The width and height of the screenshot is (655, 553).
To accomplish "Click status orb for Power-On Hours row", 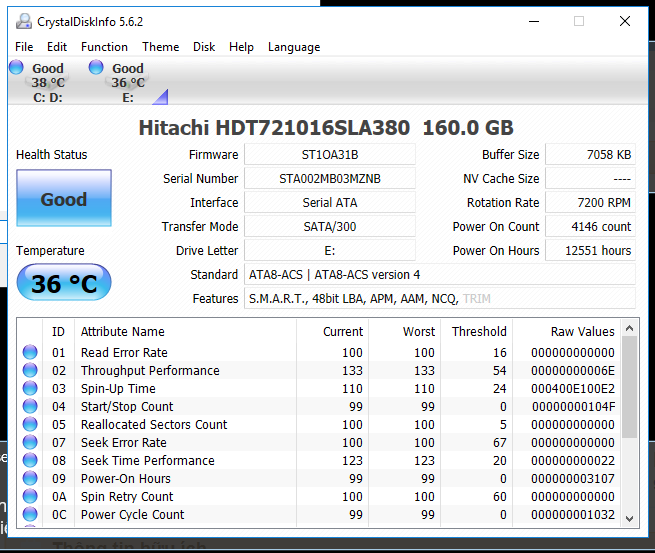I will 30,478.
